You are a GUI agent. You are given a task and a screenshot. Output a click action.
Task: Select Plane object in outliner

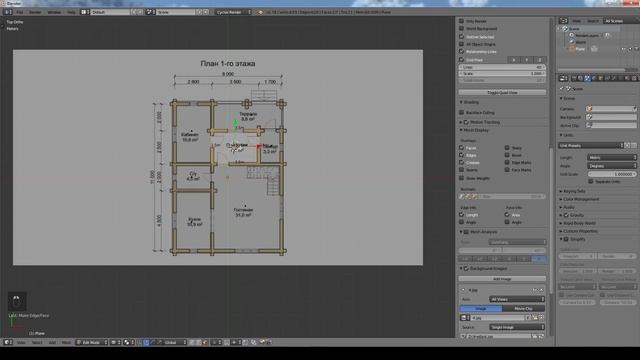[x=580, y=49]
